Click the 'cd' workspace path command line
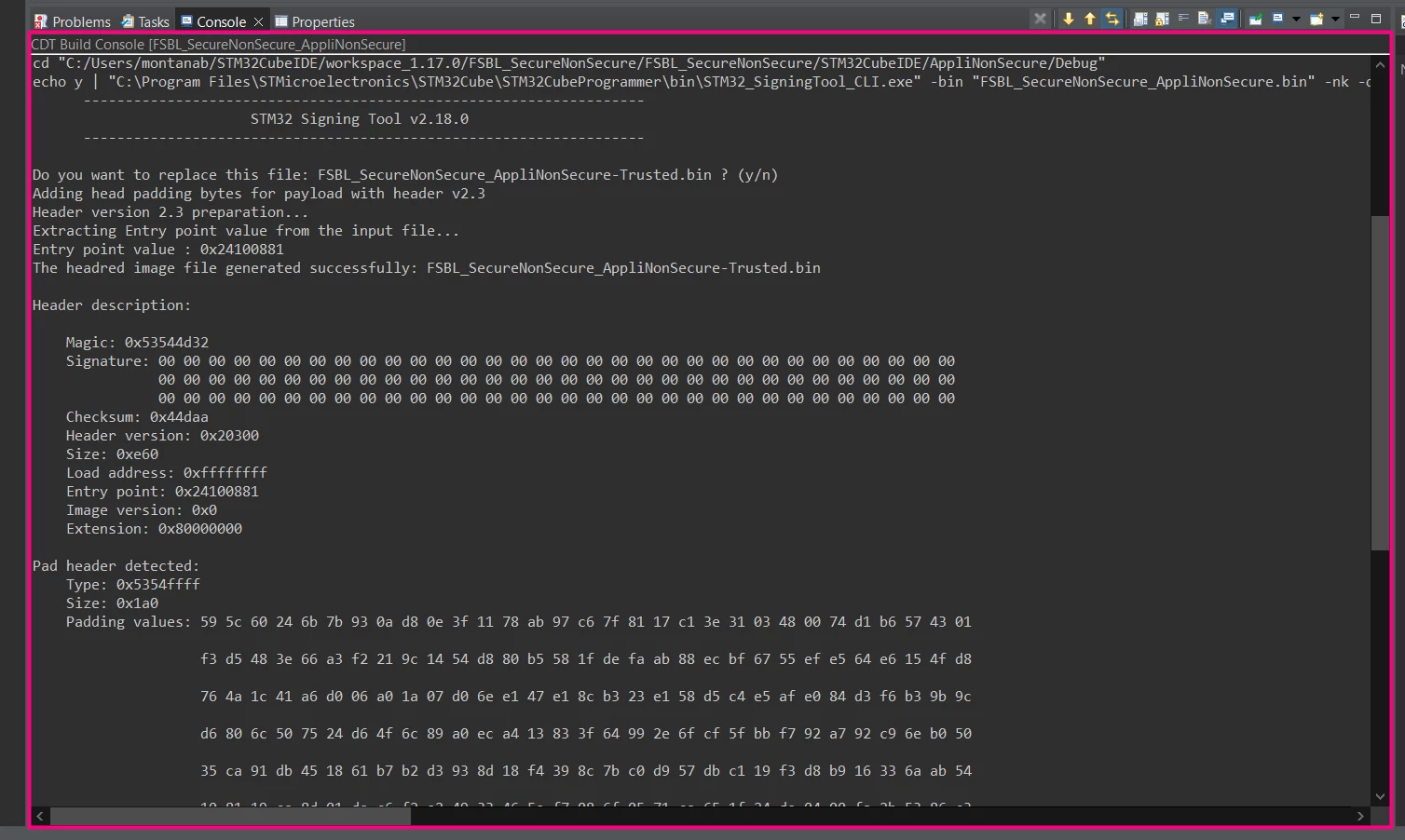 coord(569,62)
